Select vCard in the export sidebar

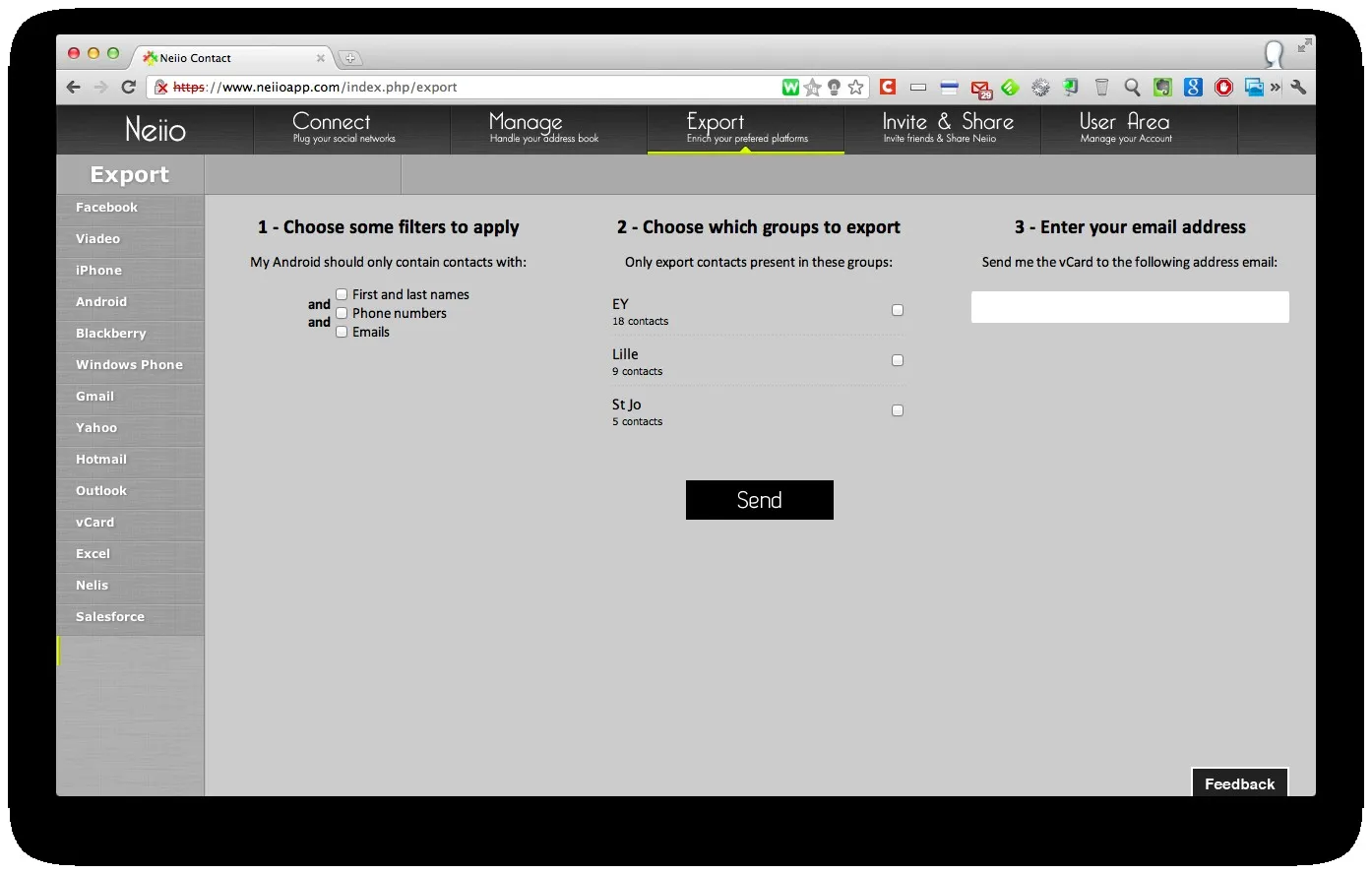click(130, 523)
